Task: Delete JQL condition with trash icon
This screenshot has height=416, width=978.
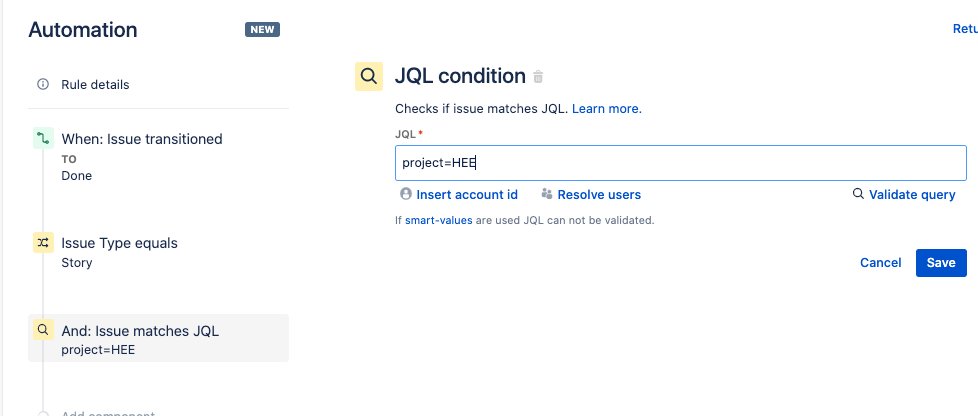Action: 538,77
